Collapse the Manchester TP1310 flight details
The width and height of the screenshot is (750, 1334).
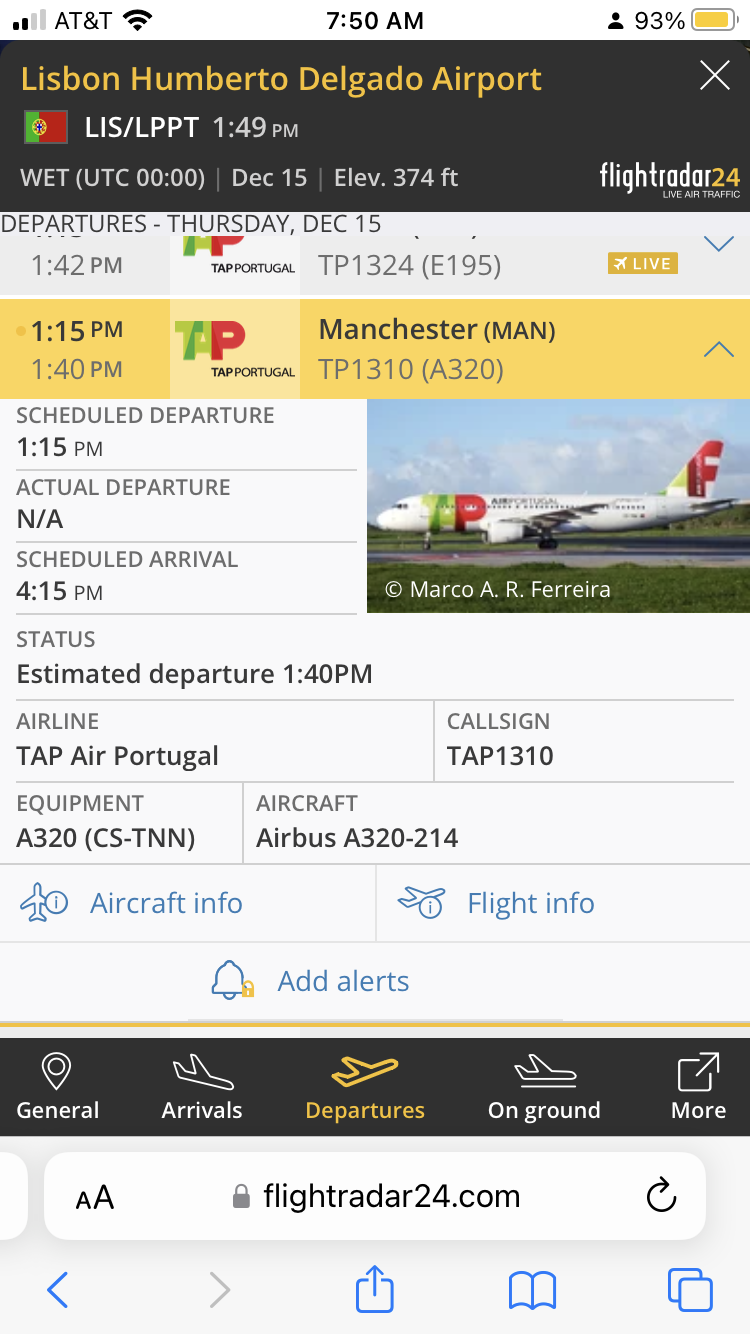[x=718, y=349]
